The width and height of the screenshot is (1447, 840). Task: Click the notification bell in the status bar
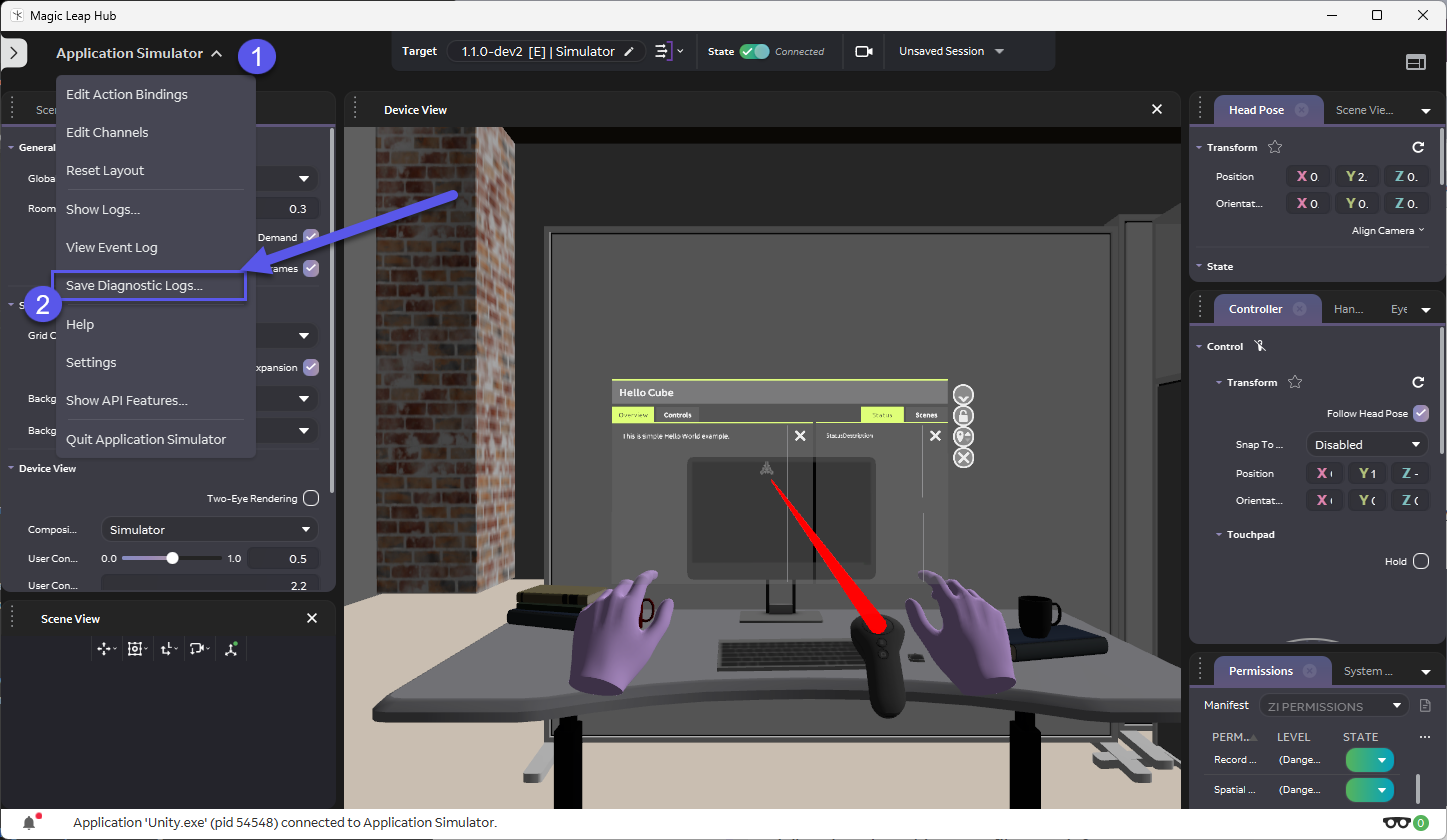(30, 823)
